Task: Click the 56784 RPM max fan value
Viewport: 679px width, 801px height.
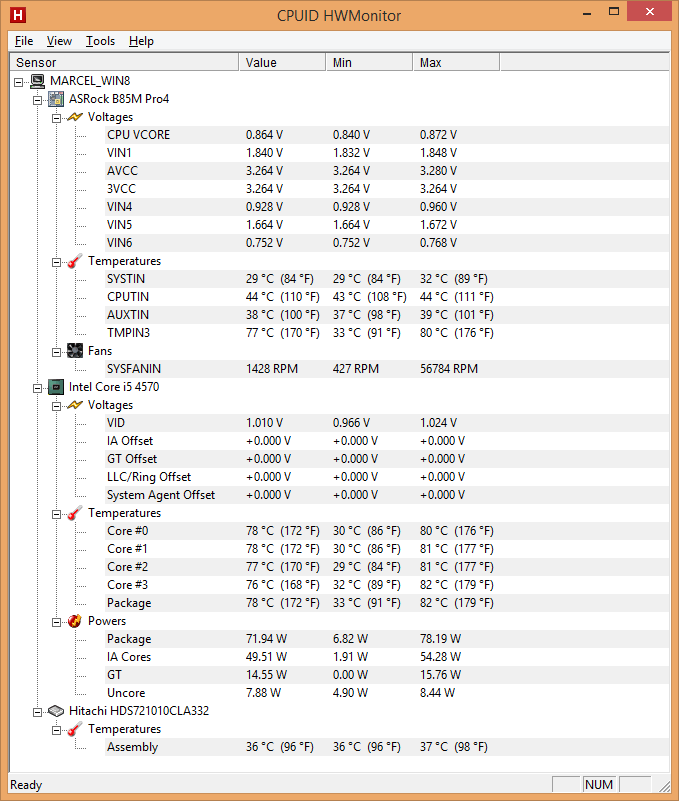Action: pos(449,369)
